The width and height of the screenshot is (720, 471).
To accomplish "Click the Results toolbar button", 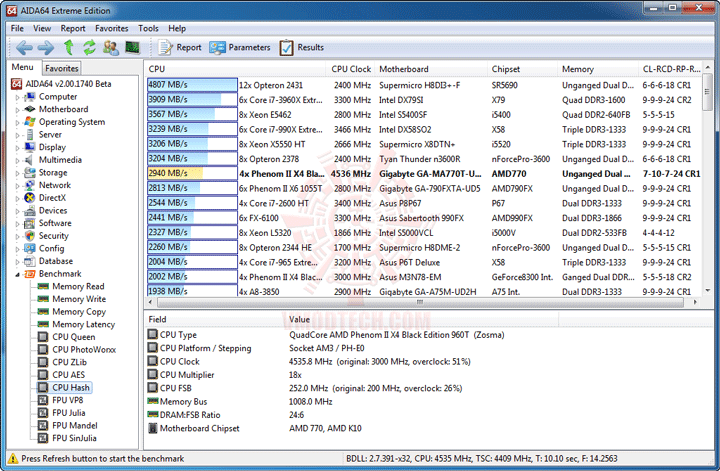I will (x=302, y=47).
